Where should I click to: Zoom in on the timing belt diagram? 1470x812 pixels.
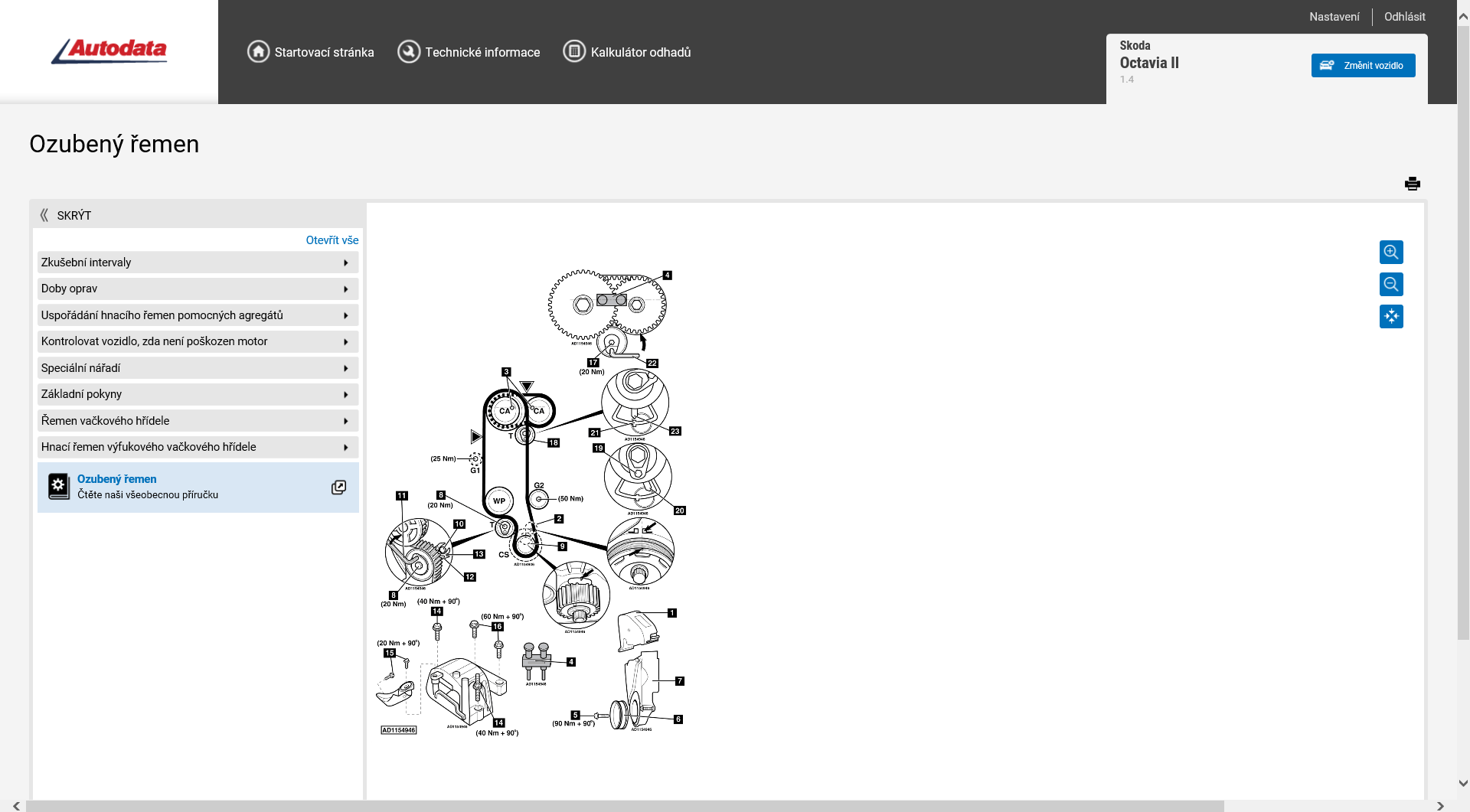pos(1390,253)
